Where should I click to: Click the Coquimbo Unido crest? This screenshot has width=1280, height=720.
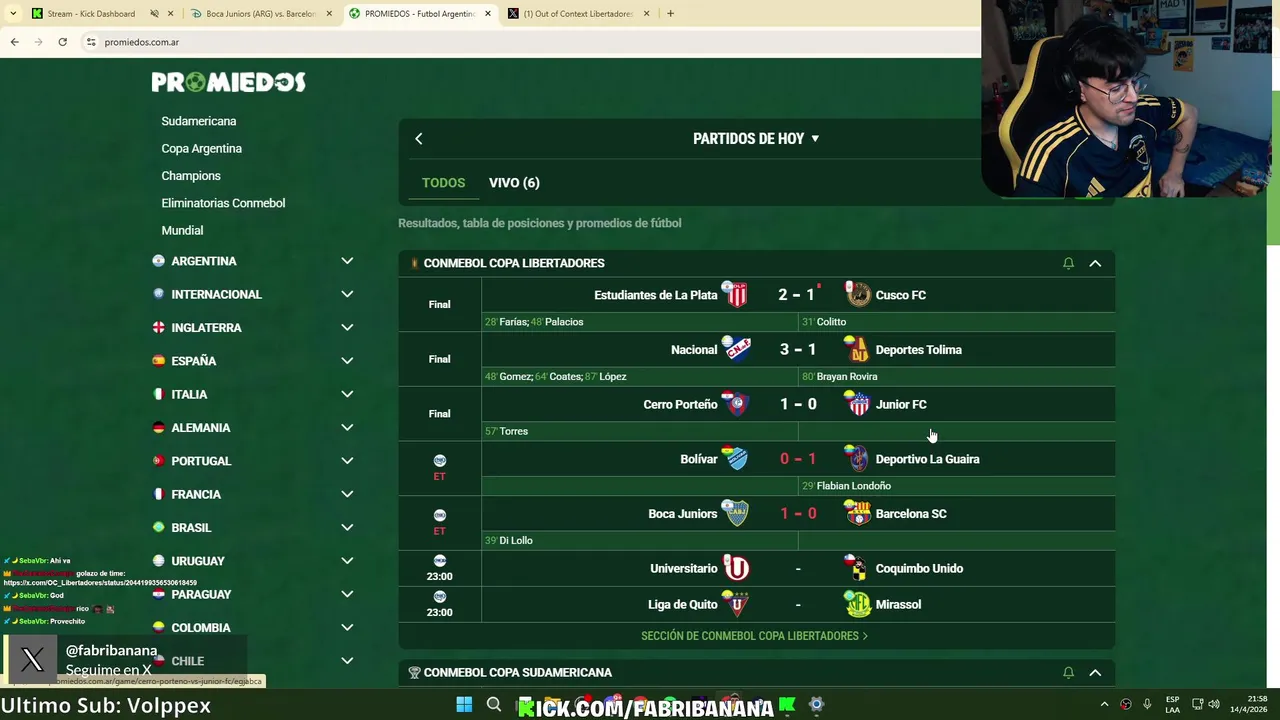click(x=857, y=568)
